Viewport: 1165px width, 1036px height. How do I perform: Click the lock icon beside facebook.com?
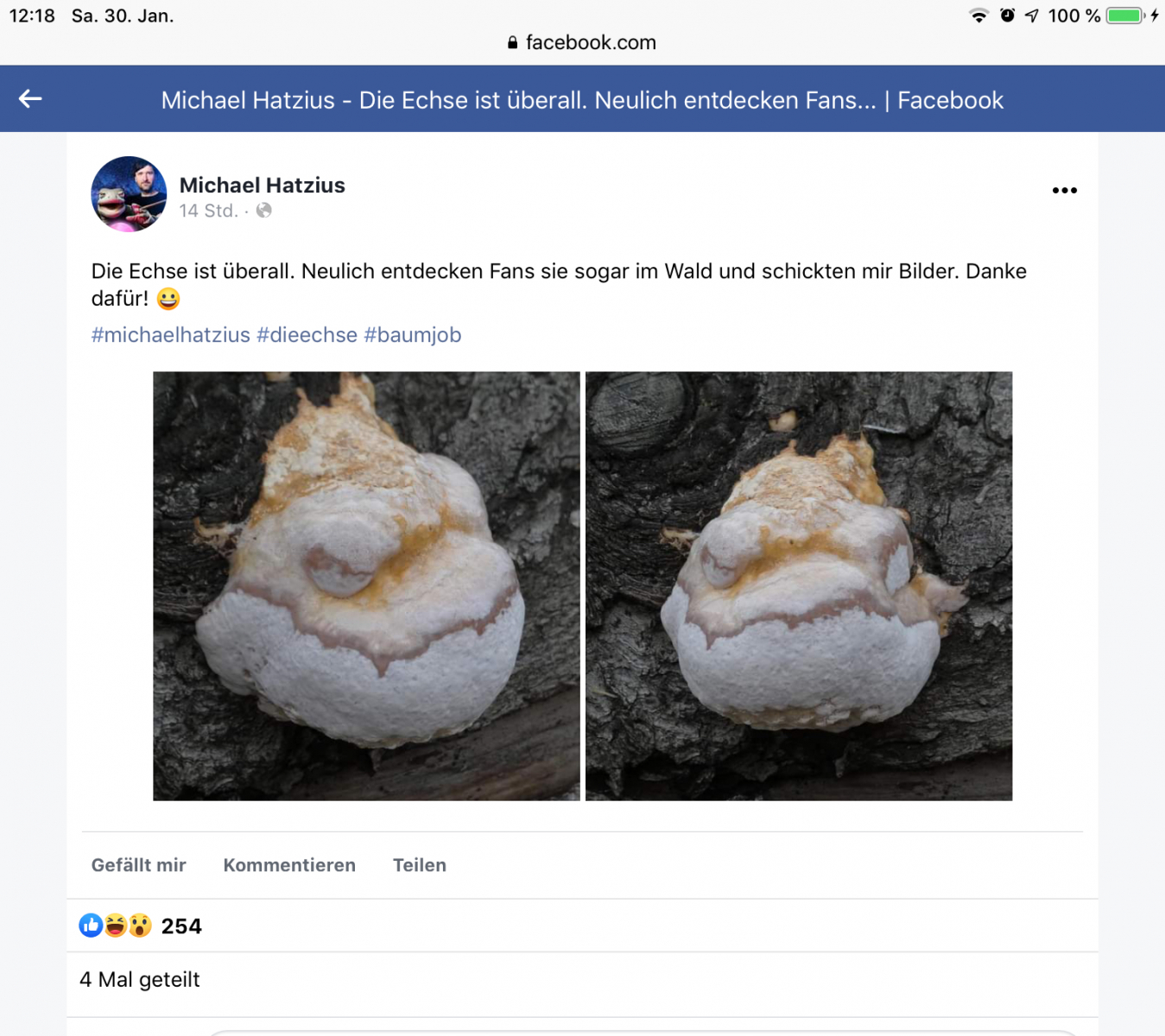pyautogui.click(x=513, y=42)
